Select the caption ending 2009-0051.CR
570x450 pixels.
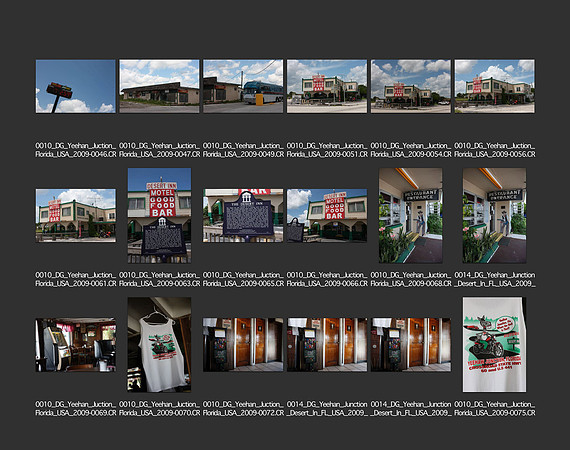click(327, 150)
